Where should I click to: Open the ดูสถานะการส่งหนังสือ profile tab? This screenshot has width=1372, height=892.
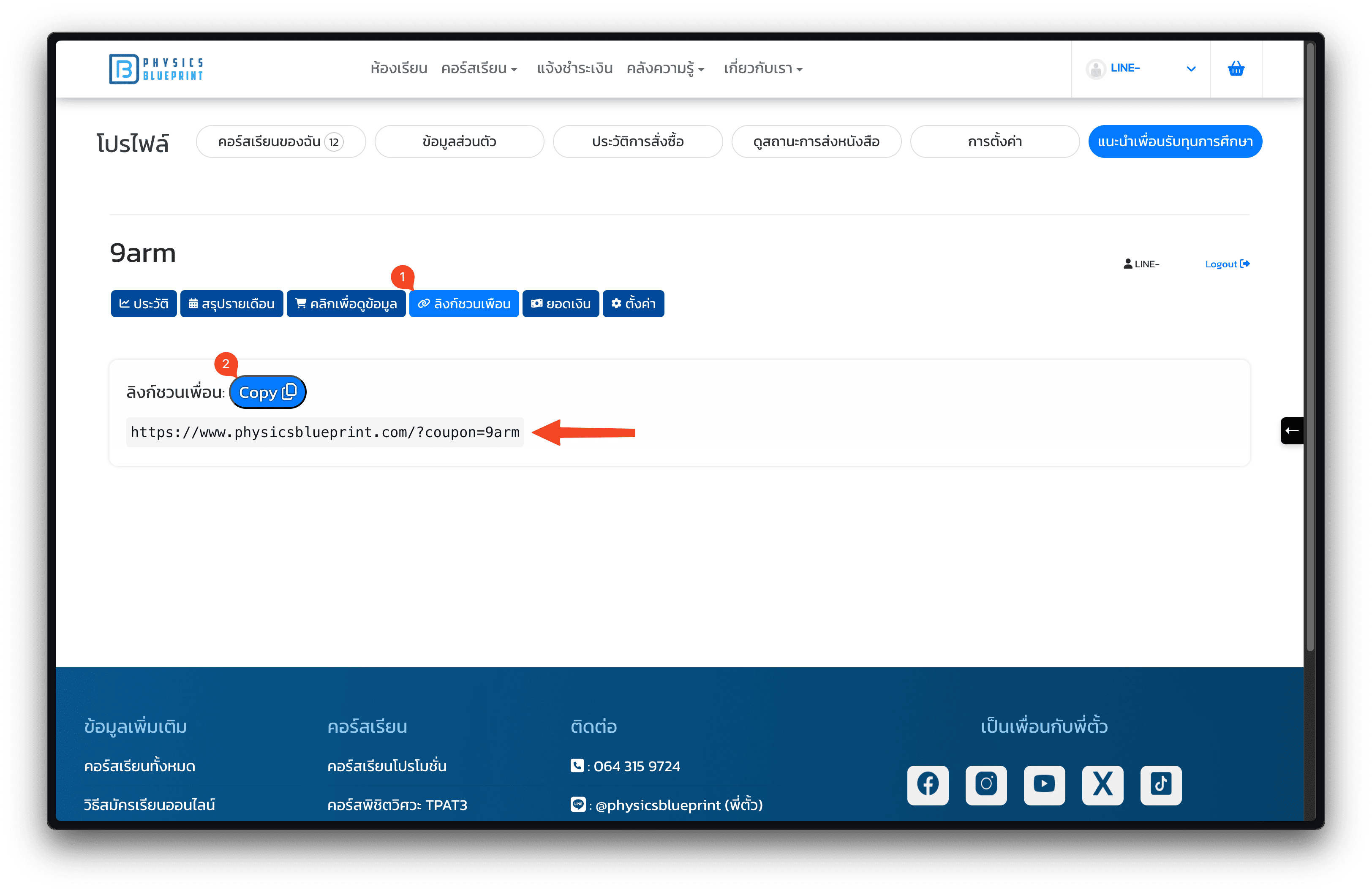click(816, 141)
